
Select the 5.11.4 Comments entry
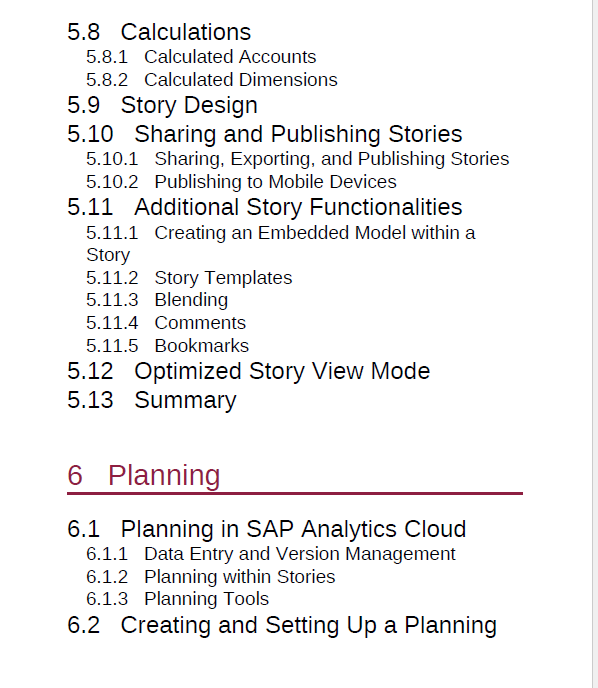coord(166,323)
